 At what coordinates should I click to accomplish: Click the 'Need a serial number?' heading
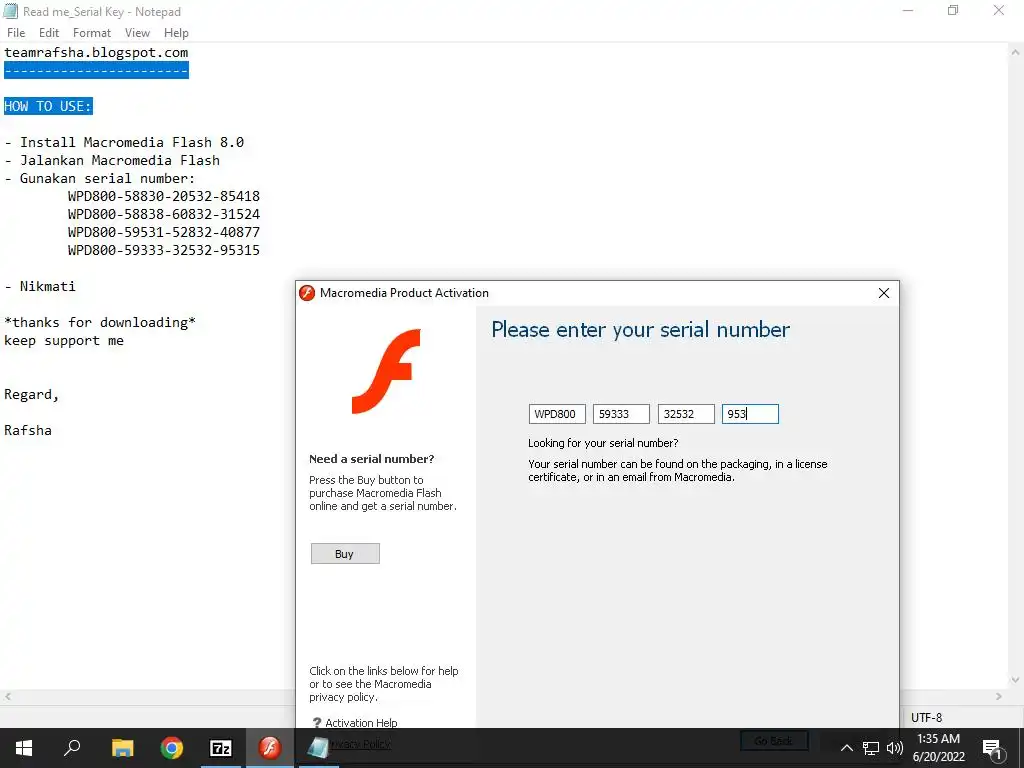(x=372, y=459)
